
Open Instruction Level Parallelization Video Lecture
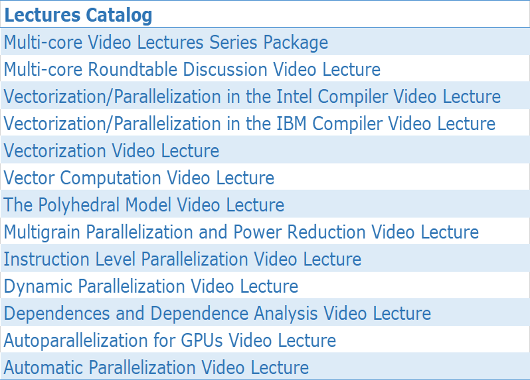(x=183, y=260)
